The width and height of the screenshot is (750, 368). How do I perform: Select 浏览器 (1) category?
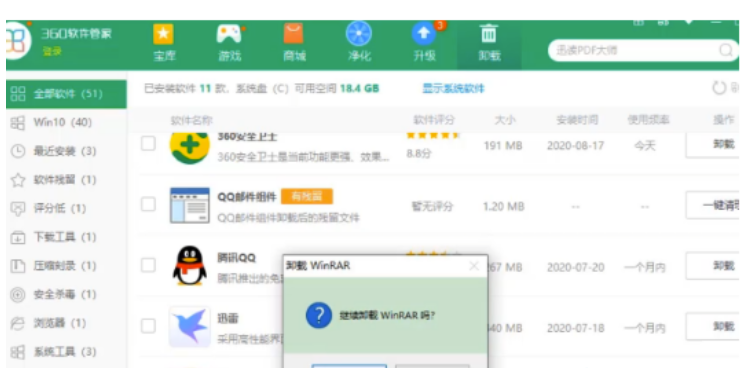(x=66, y=323)
